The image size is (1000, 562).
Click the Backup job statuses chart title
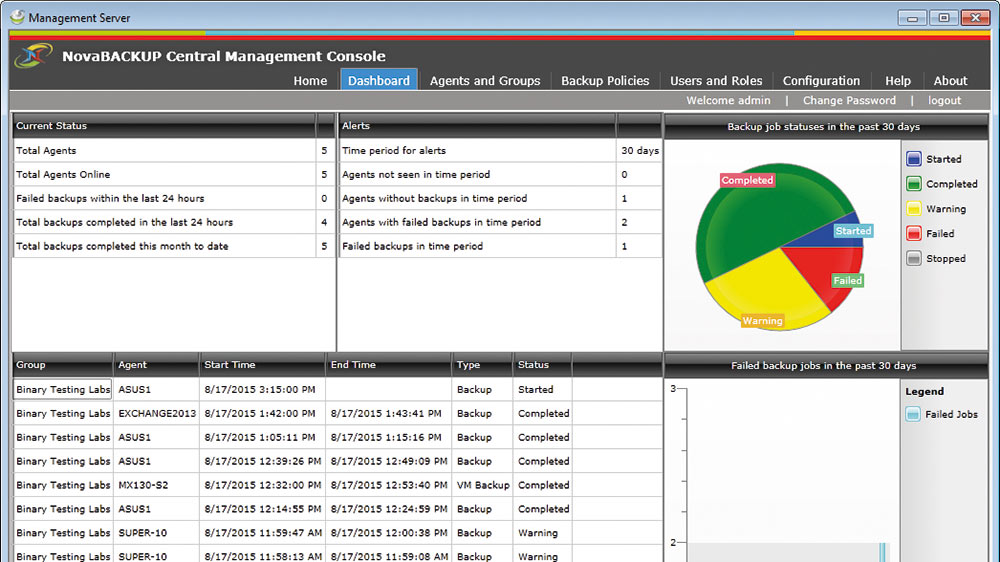pos(823,126)
